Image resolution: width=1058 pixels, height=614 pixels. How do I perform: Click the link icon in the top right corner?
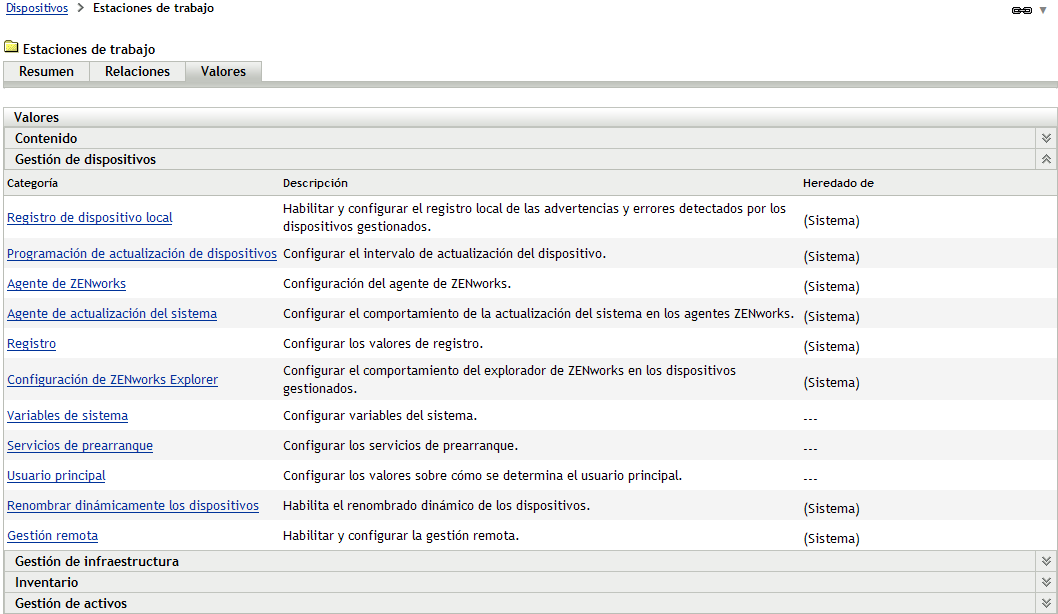click(1023, 10)
